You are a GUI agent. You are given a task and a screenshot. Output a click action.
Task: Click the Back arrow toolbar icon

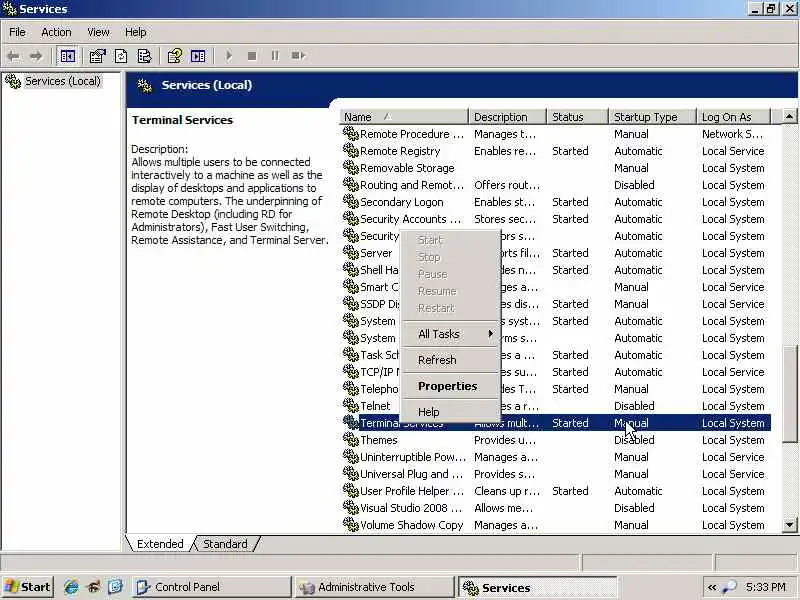(x=14, y=56)
